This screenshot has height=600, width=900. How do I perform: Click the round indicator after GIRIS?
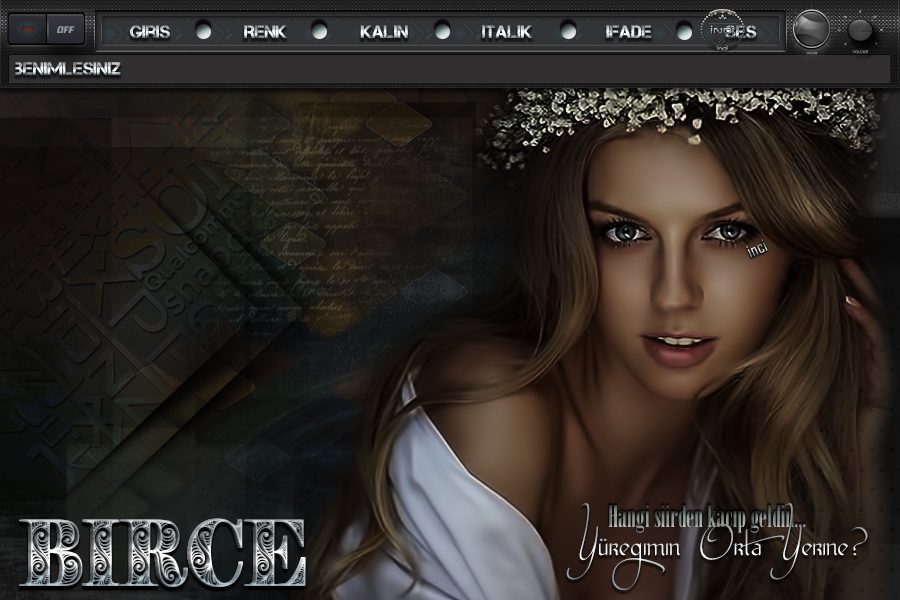203,31
